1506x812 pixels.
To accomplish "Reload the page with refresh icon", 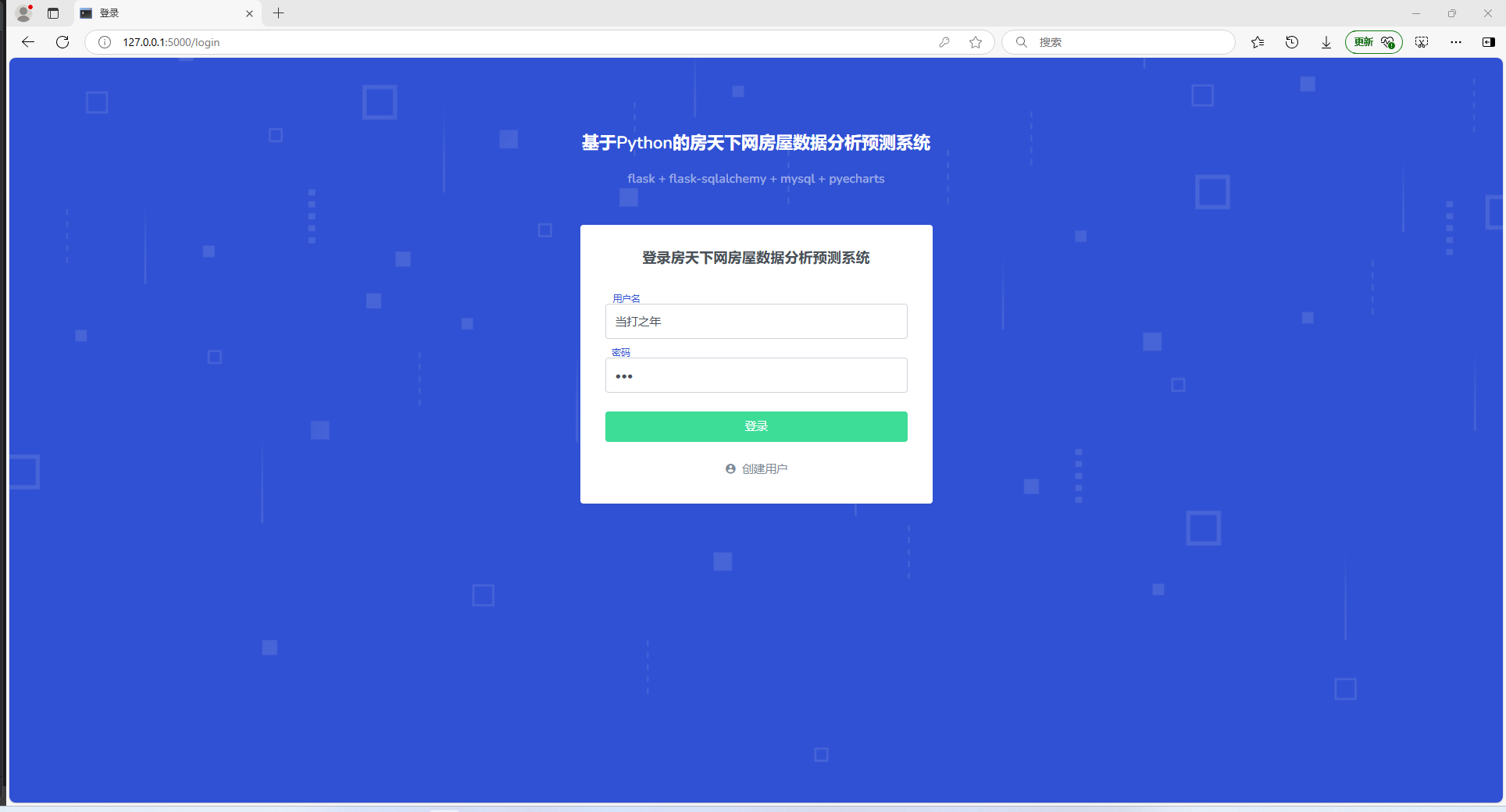I will [x=62, y=42].
